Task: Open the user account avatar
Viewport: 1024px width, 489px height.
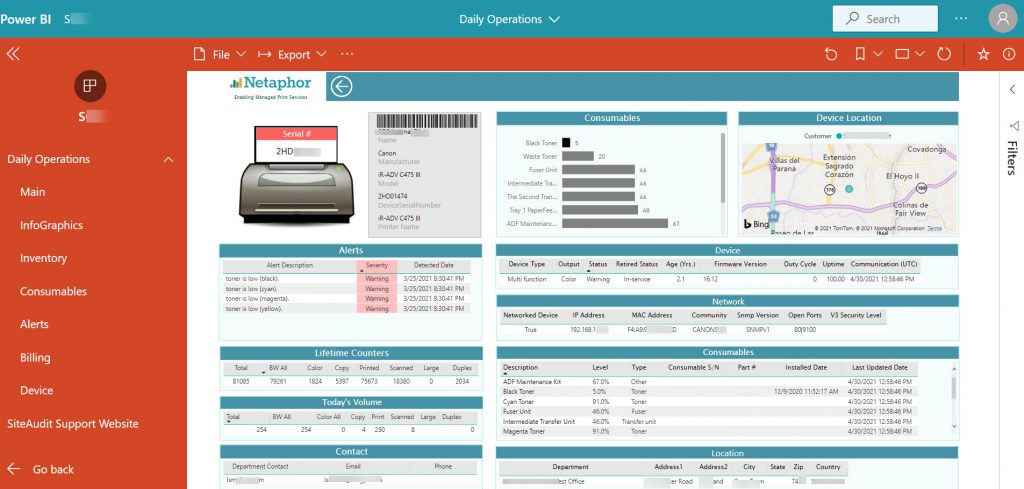Action: tap(1002, 19)
